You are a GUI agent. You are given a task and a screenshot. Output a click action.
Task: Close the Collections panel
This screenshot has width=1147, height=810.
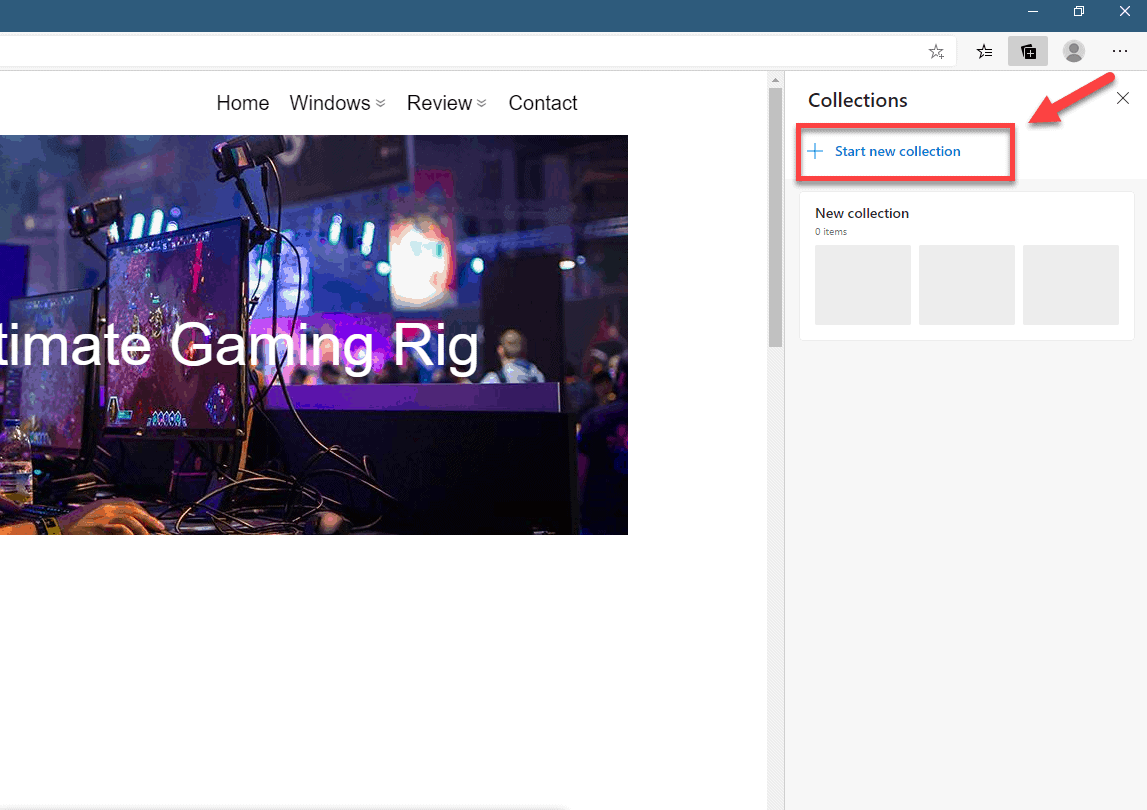pyautogui.click(x=1123, y=98)
